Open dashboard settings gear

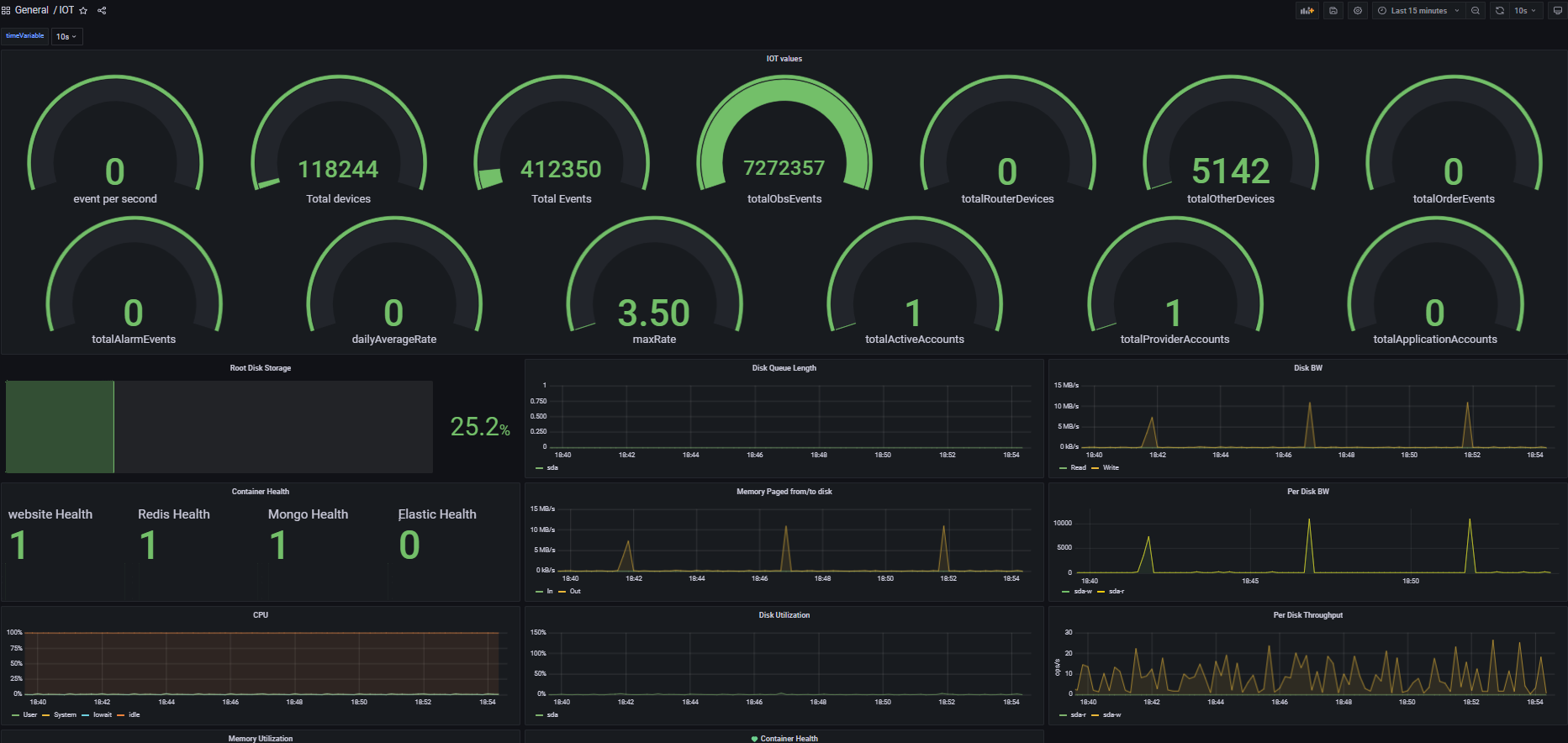(1358, 11)
